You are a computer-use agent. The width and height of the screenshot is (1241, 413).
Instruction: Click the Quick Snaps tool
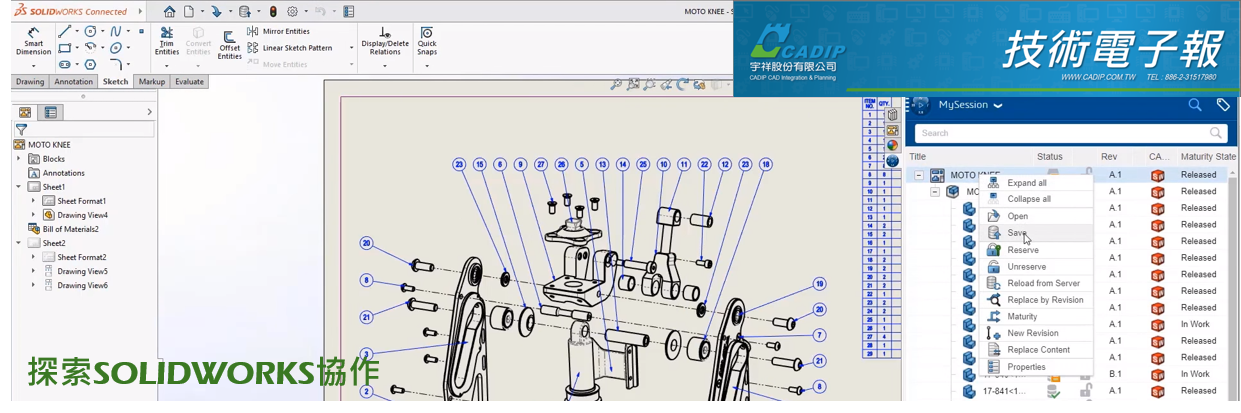click(x=427, y=41)
